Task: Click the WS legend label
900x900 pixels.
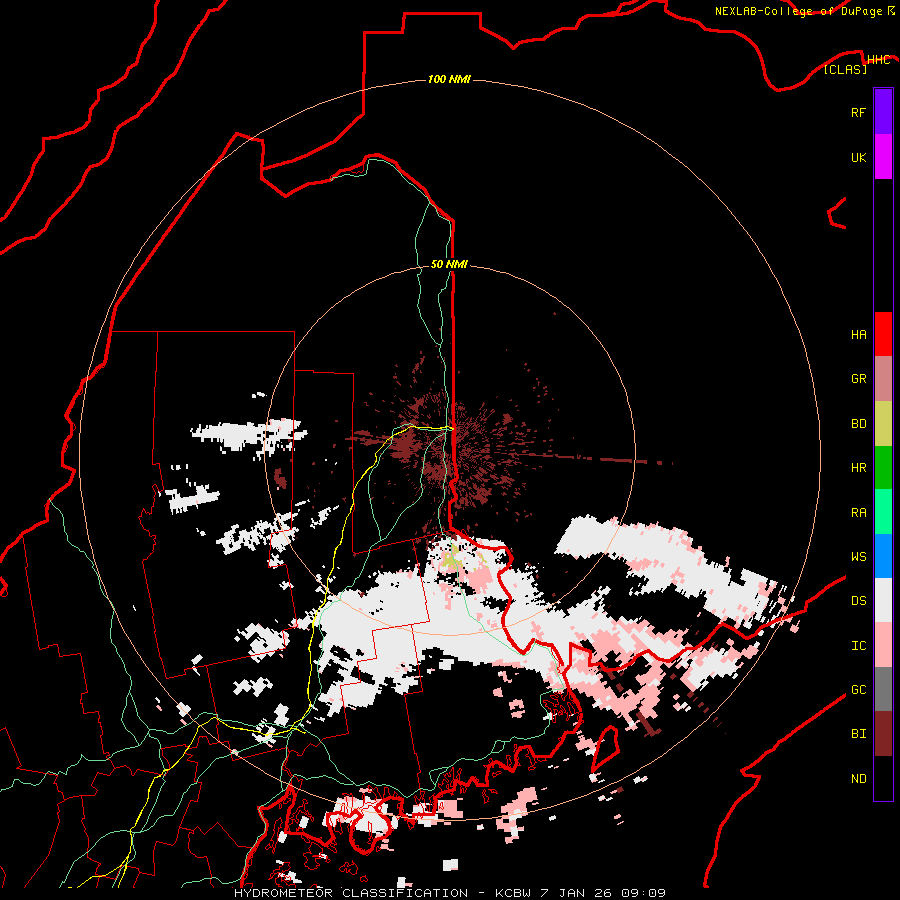Action: [x=858, y=557]
